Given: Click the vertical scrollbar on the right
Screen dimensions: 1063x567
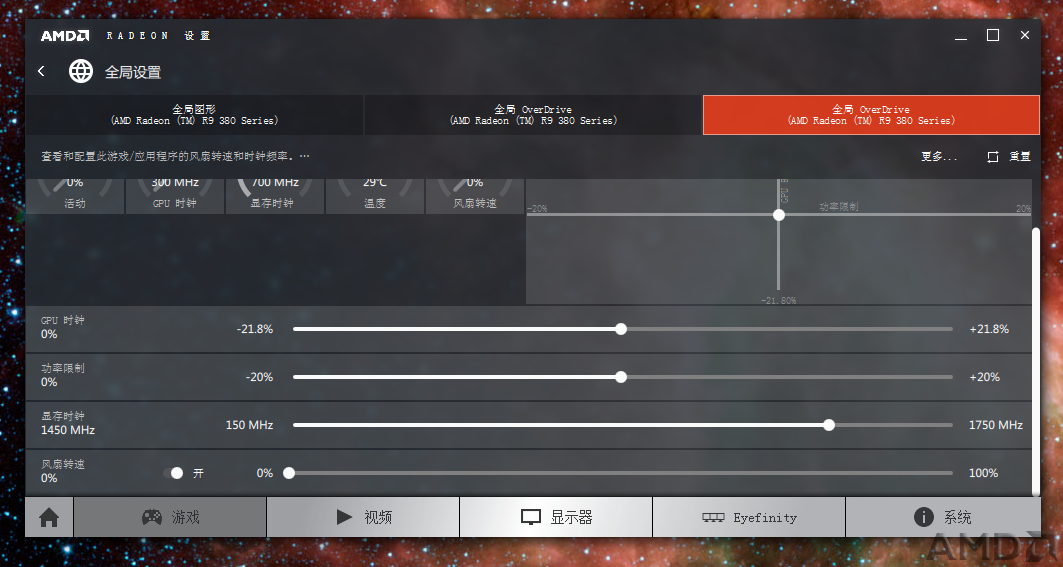Looking at the screenshot, I should pyautogui.click(x=1035, y=361).
